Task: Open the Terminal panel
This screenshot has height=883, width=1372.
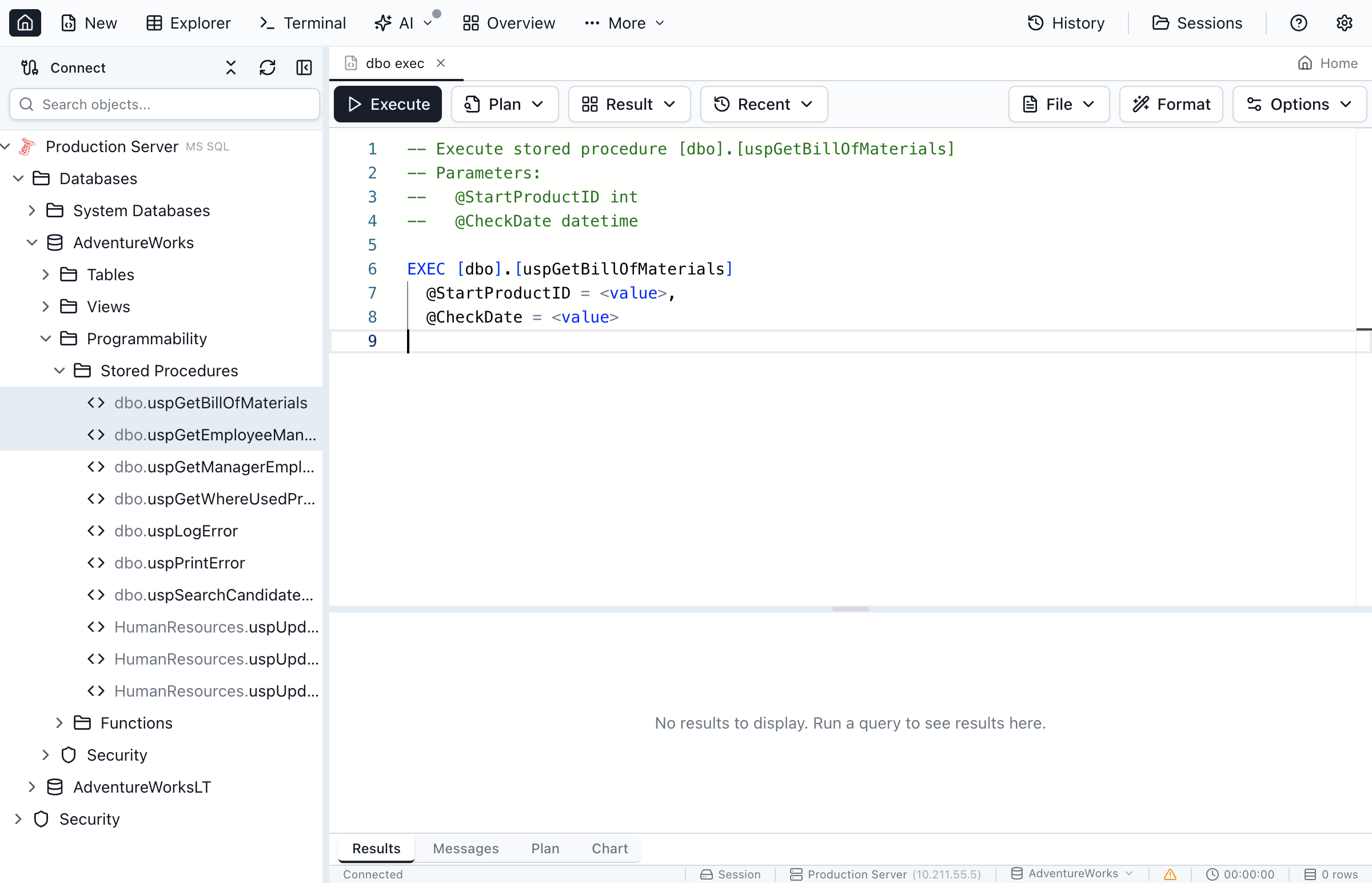Action: coord(302,23)
